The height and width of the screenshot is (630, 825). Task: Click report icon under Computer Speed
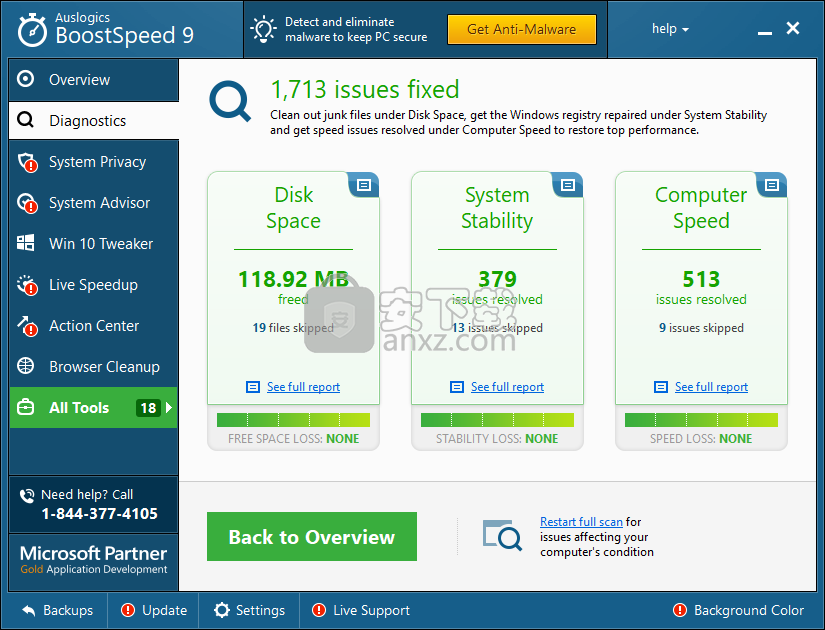click(x=661, y=387)
